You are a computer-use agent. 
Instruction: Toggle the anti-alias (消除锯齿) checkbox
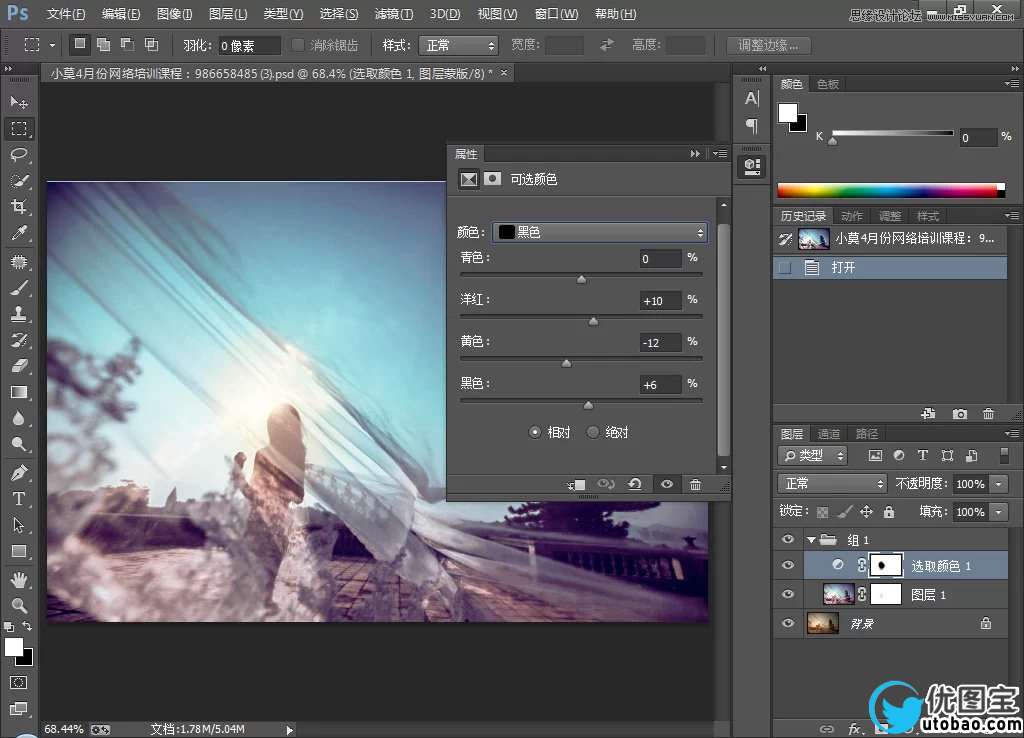298,45
